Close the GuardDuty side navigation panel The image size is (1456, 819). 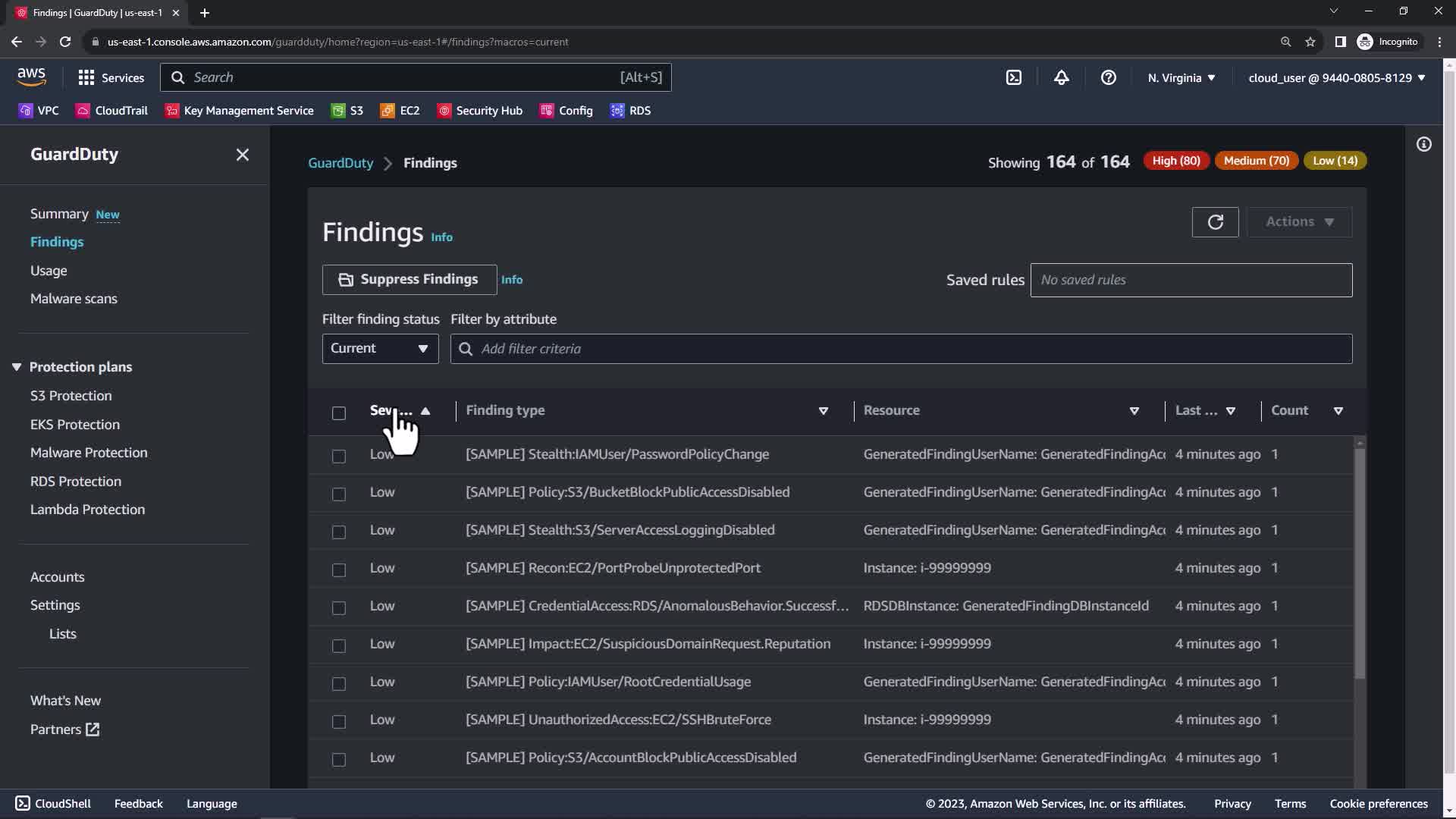[x=243, y=155]
